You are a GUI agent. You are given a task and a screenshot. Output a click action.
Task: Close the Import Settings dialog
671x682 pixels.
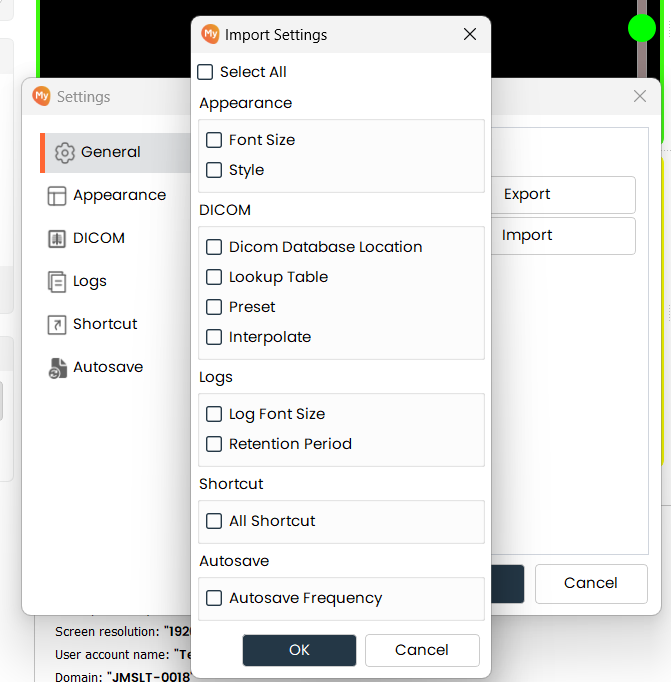click(x=470, y=35)
